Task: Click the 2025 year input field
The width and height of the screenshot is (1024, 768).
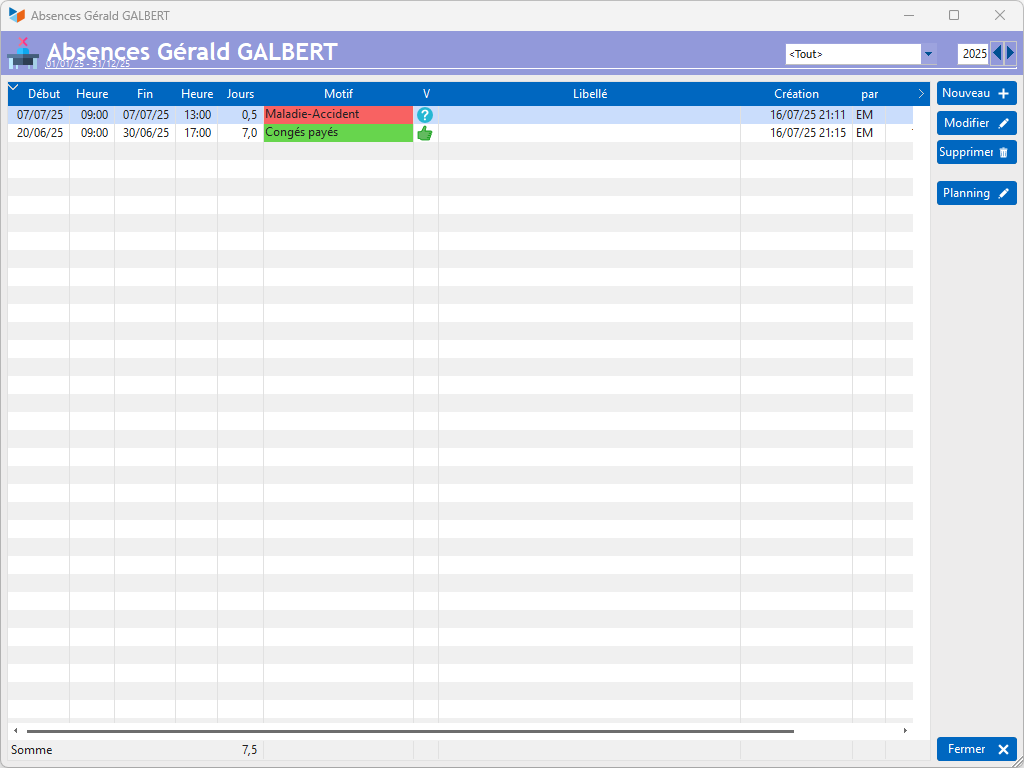Action: 973,54
